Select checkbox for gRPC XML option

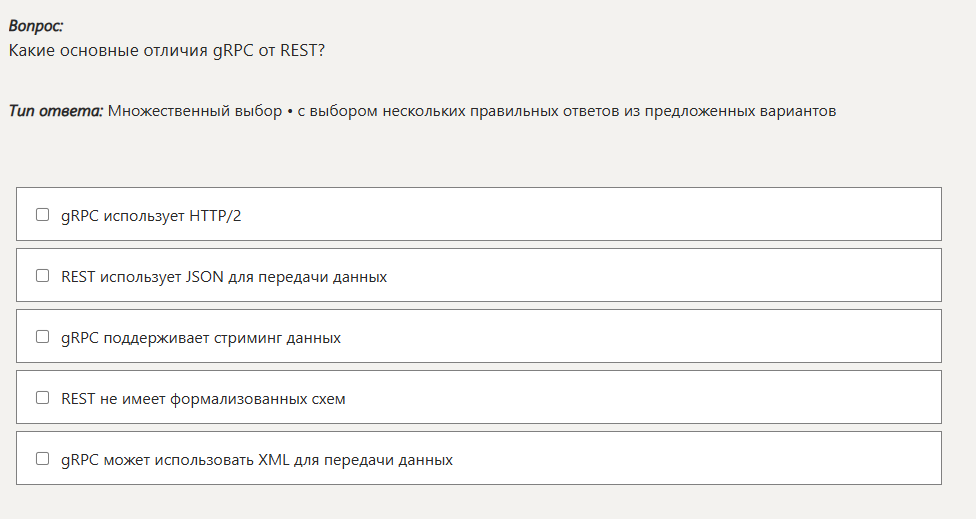[x=42, y=458]
